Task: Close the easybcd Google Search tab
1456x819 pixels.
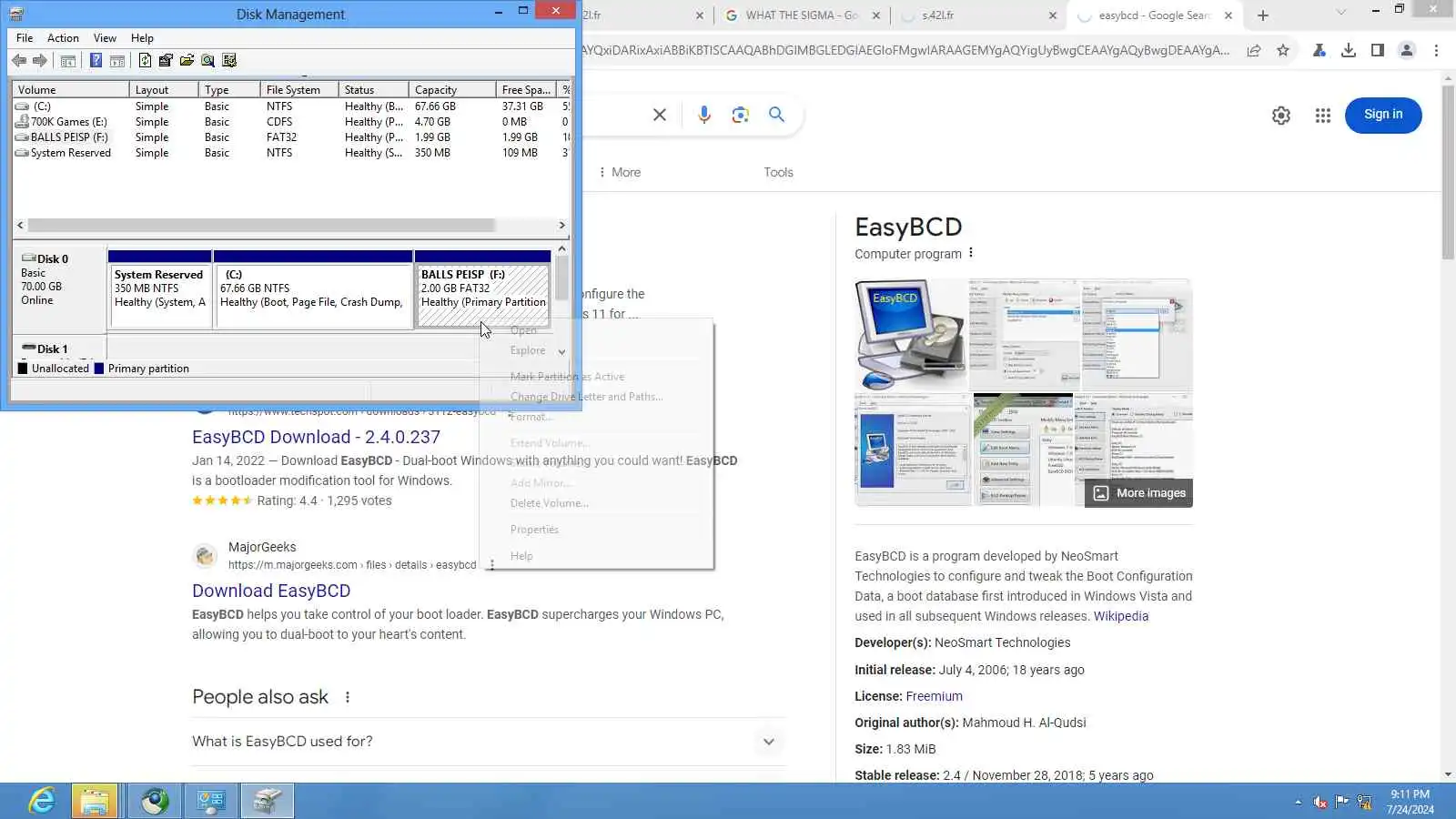Action: [x=1228, y=15]
